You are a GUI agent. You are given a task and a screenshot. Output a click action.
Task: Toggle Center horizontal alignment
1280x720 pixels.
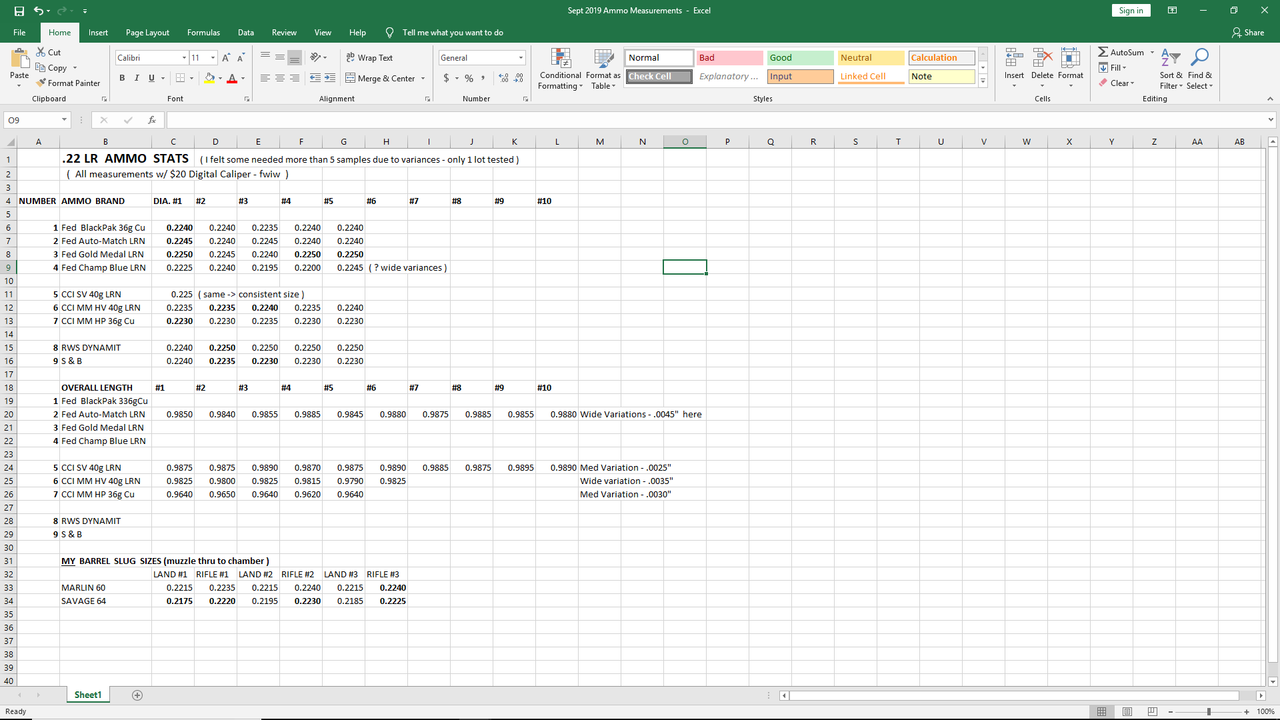coord(281,78)
